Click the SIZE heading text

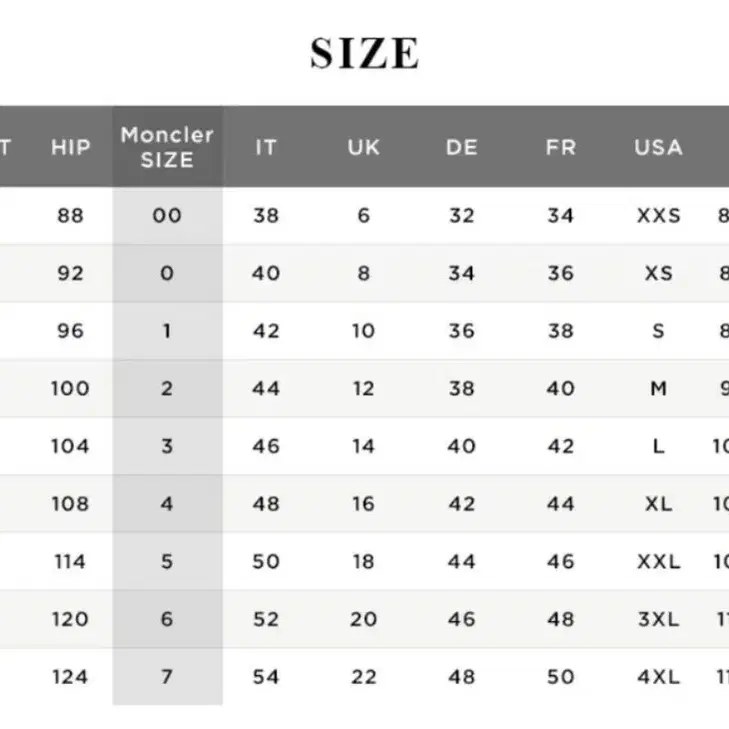pos(365,53)
